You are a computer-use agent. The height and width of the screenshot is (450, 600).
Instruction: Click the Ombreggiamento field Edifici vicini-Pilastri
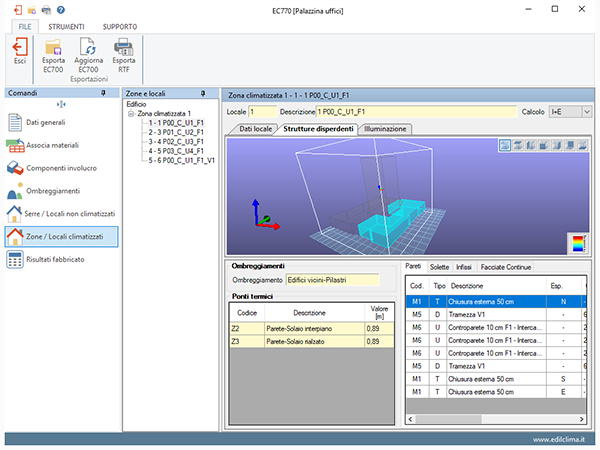333,280
